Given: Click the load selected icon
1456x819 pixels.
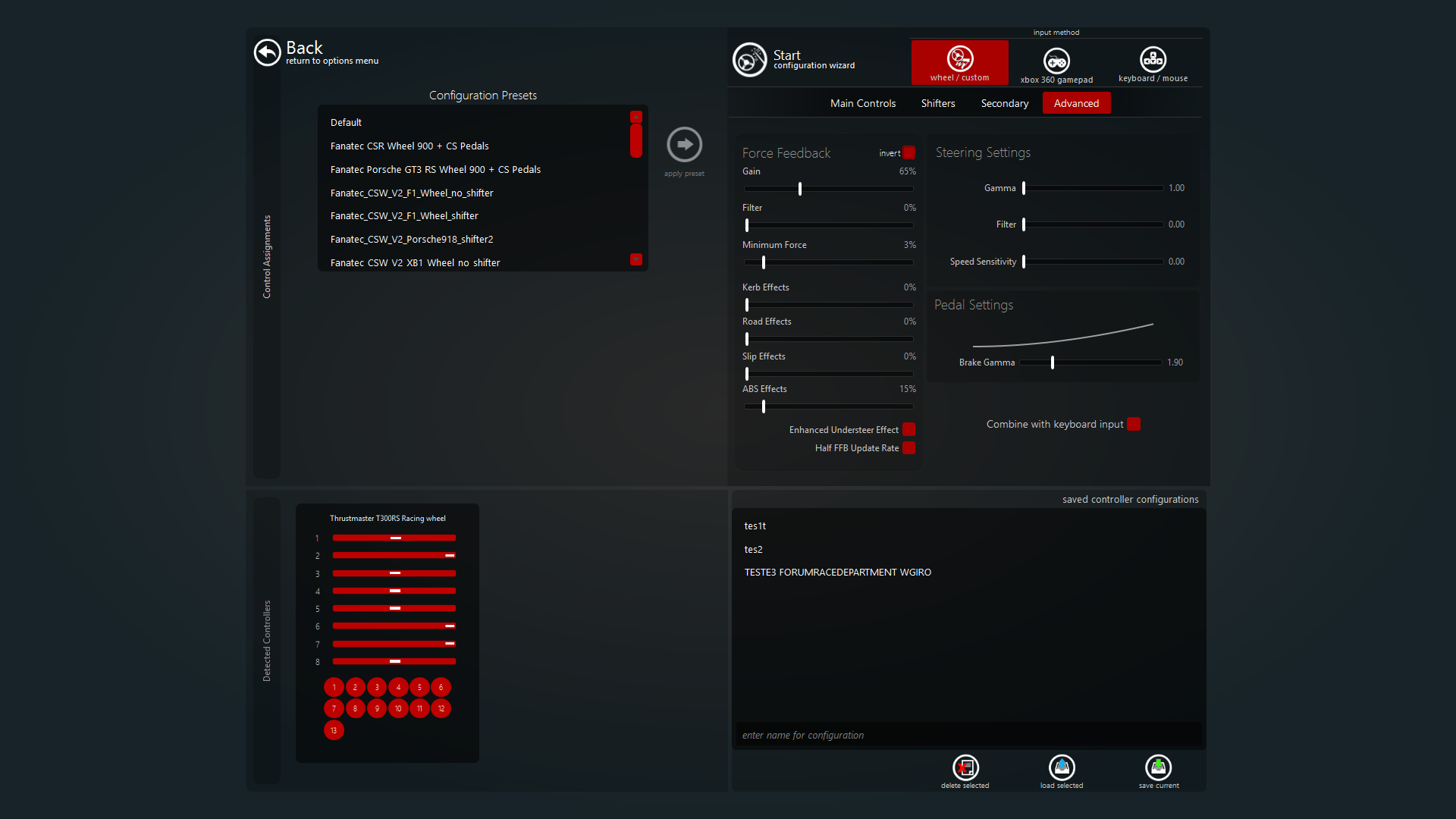Looking at the screenshot, I should click(x=1061, y=768).
